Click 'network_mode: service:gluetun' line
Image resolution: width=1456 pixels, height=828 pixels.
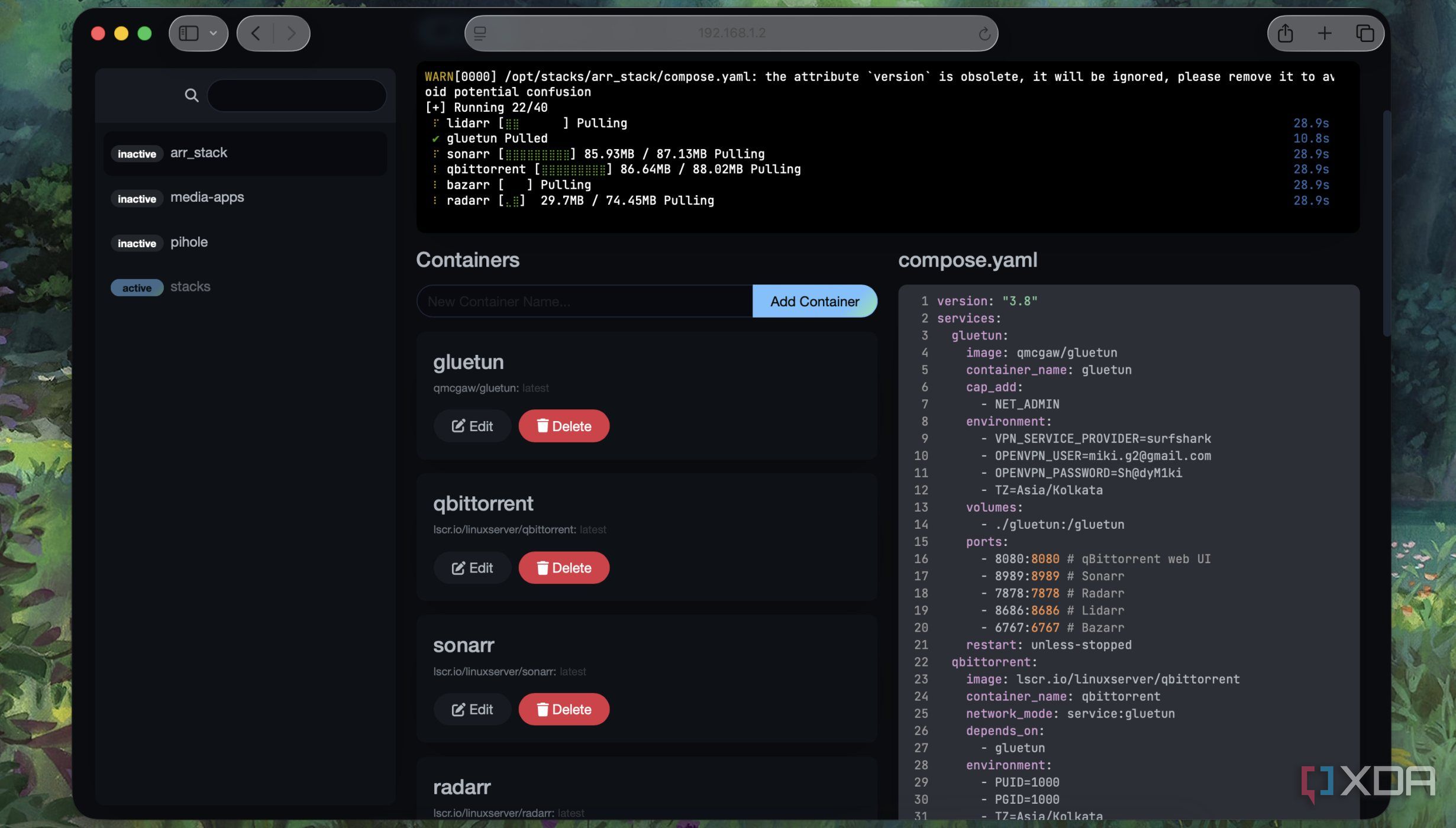click(x=1070, y=713)
